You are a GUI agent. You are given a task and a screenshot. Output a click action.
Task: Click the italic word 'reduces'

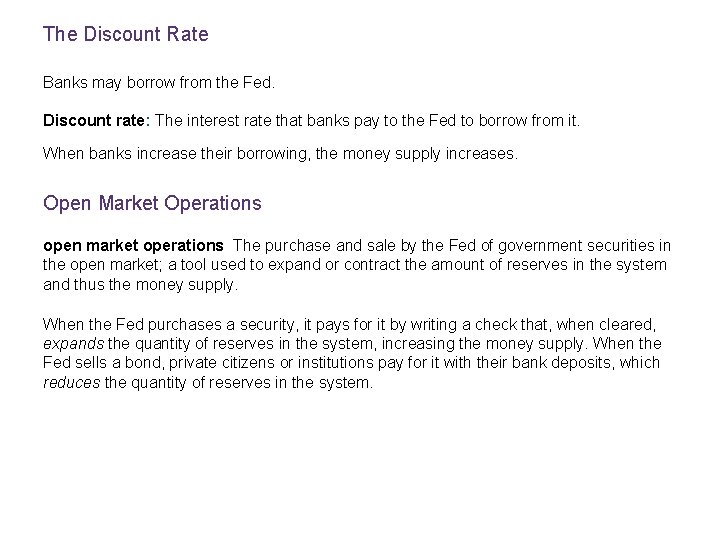[x=70, y=381]
